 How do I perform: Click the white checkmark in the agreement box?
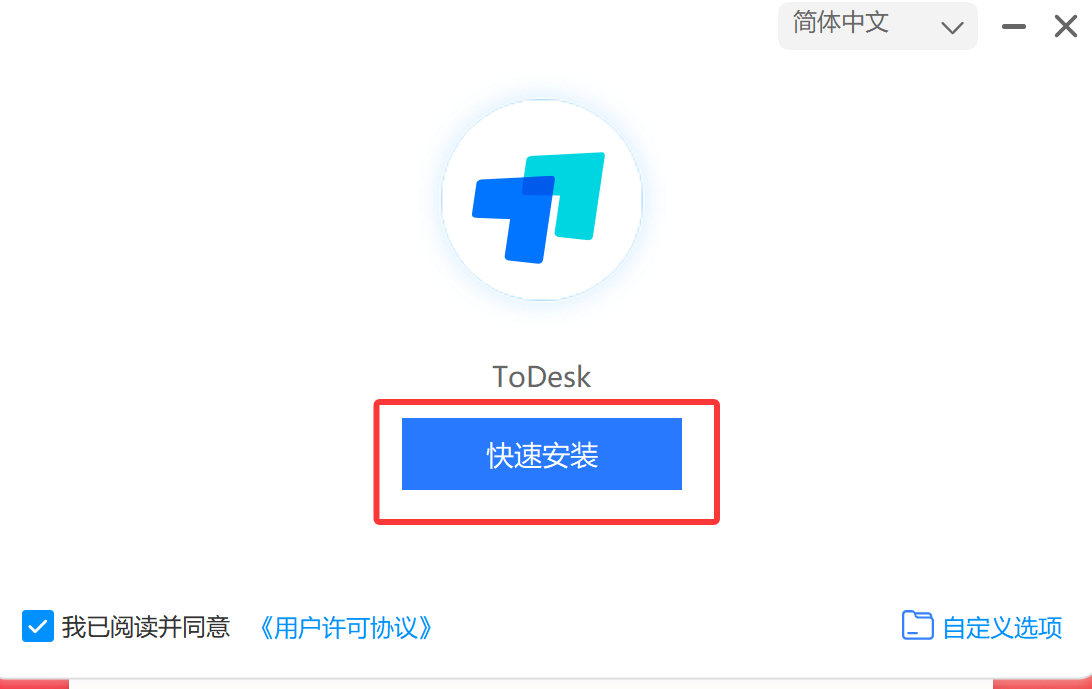[38, 626]
